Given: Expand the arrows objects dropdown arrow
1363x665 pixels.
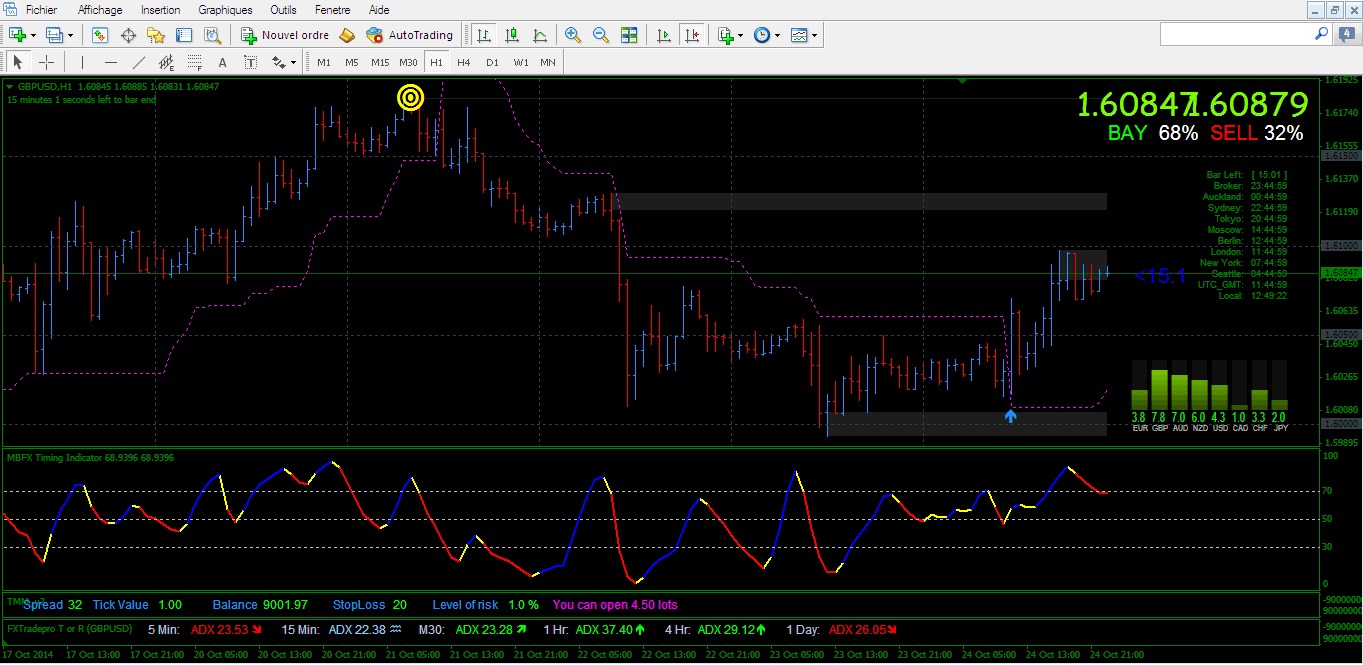Looking at the screenshot, I should point(293,62).
